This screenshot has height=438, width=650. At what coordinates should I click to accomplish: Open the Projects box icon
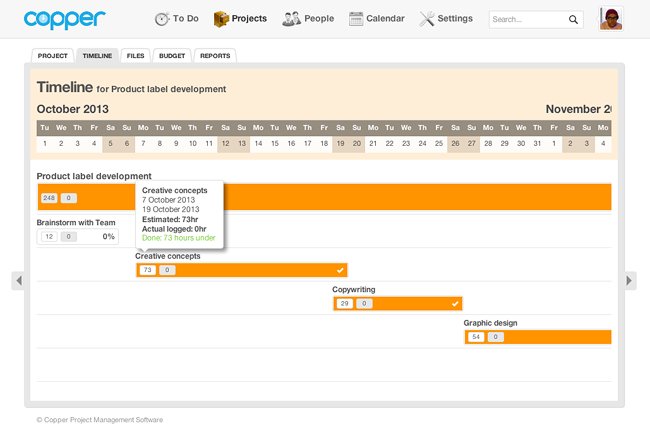point(221,19)
